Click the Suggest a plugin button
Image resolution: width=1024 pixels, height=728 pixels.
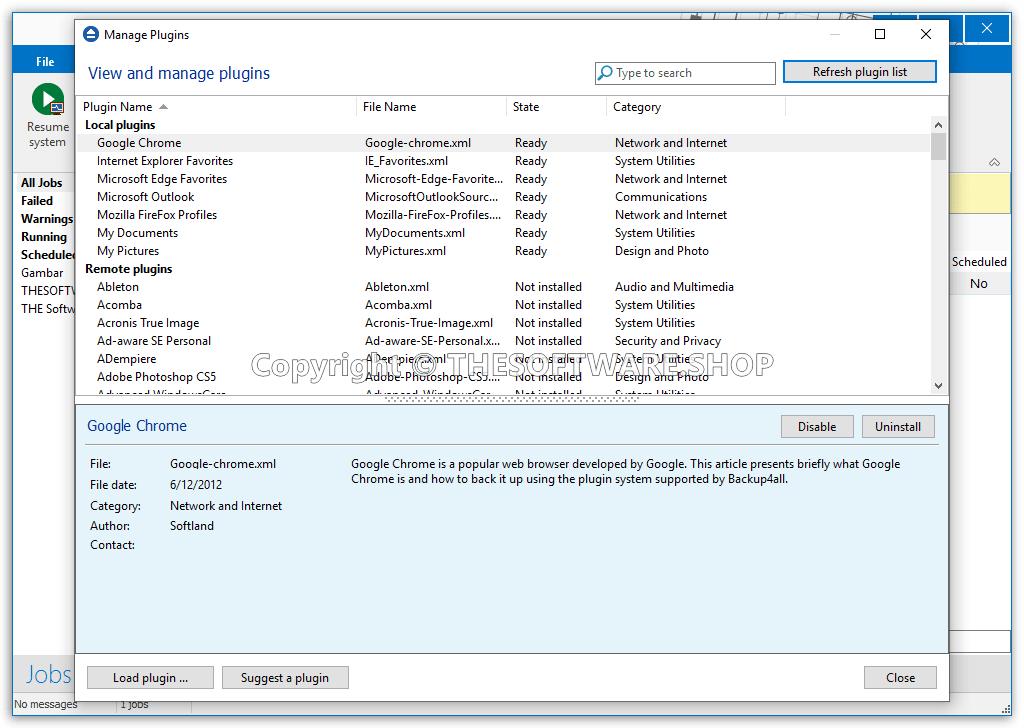point(285,678)
